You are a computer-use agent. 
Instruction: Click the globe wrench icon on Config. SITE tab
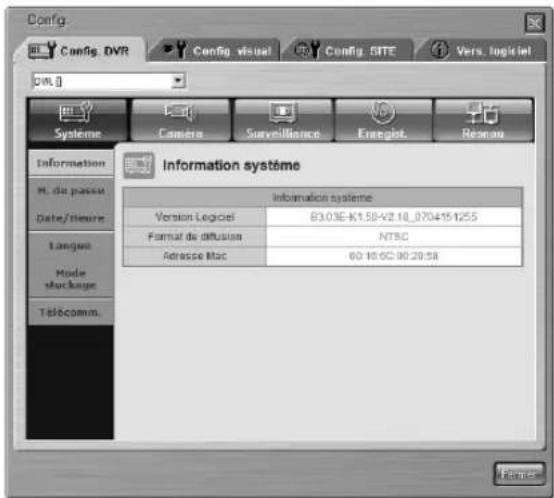pyautogui.click(x=307, y=49)
